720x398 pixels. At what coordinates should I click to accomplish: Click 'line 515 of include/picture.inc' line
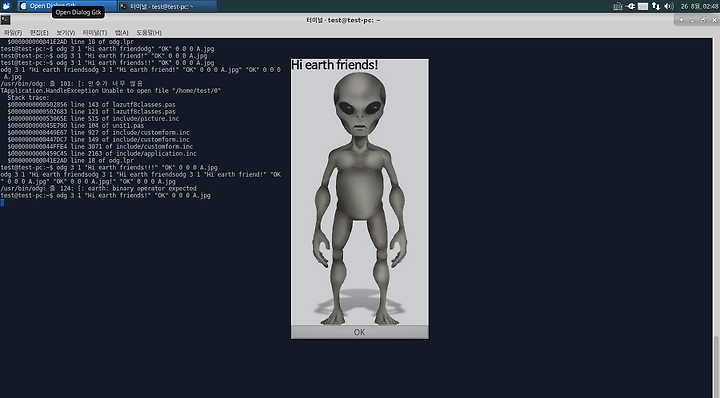pos(93,118)
